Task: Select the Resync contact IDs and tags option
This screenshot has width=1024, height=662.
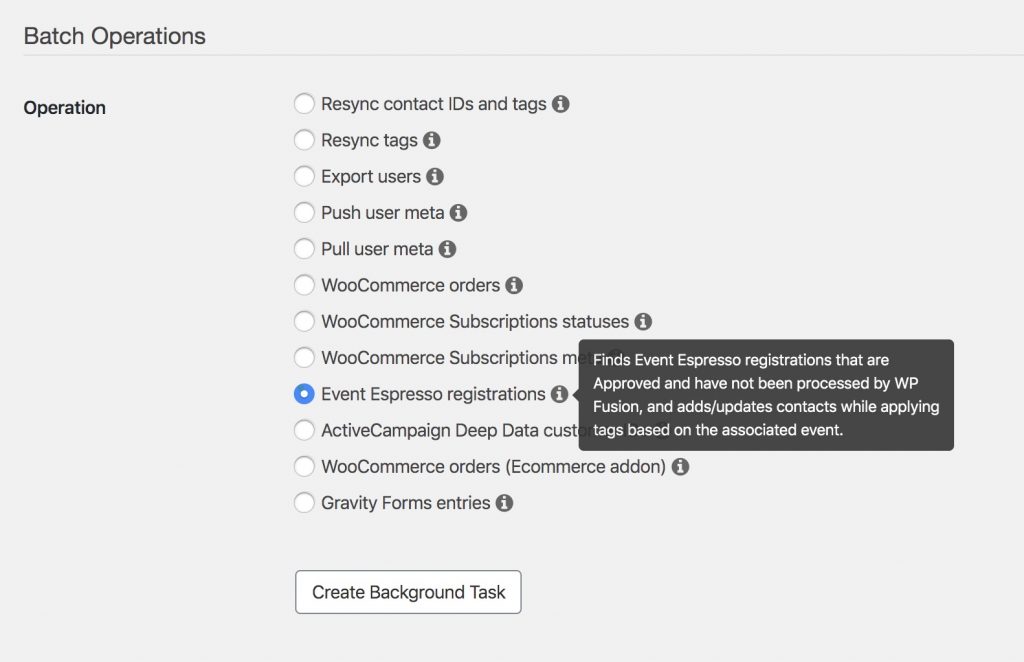Action: coord(304,104)
